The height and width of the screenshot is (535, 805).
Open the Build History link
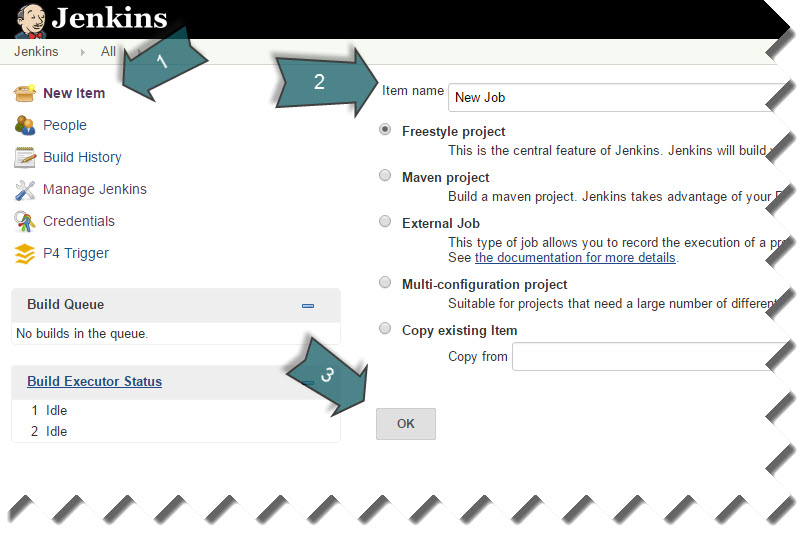pos(82,157)
